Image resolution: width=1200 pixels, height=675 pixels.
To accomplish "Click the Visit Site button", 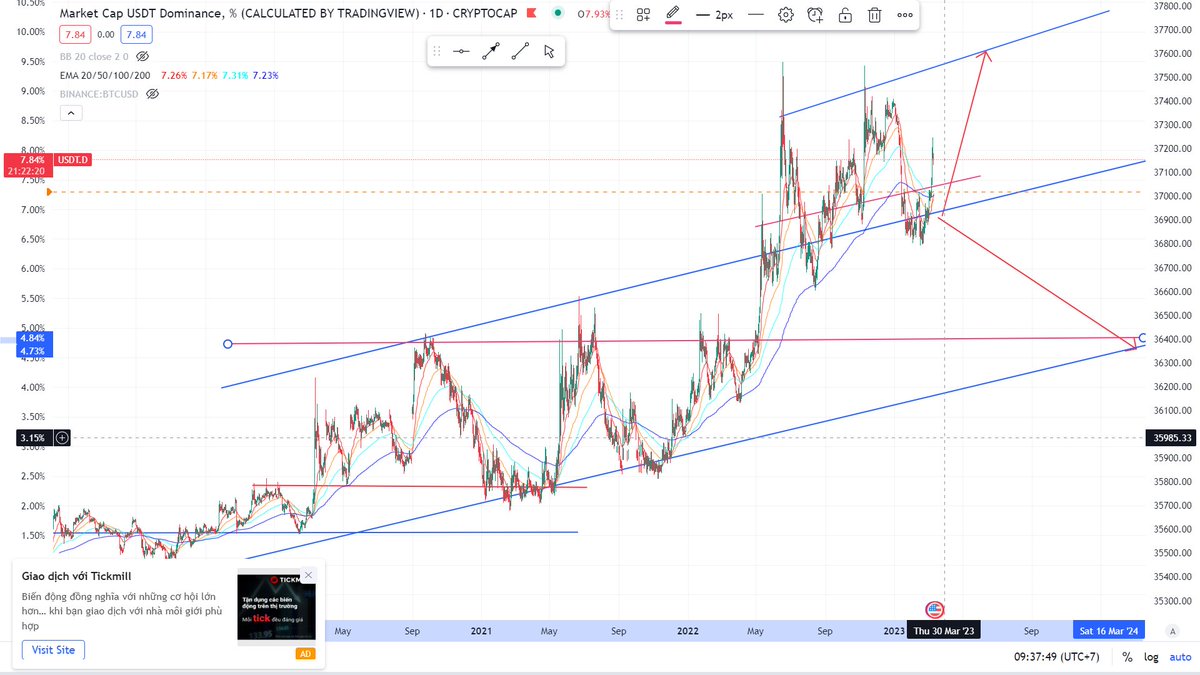I will coord(54,650).
